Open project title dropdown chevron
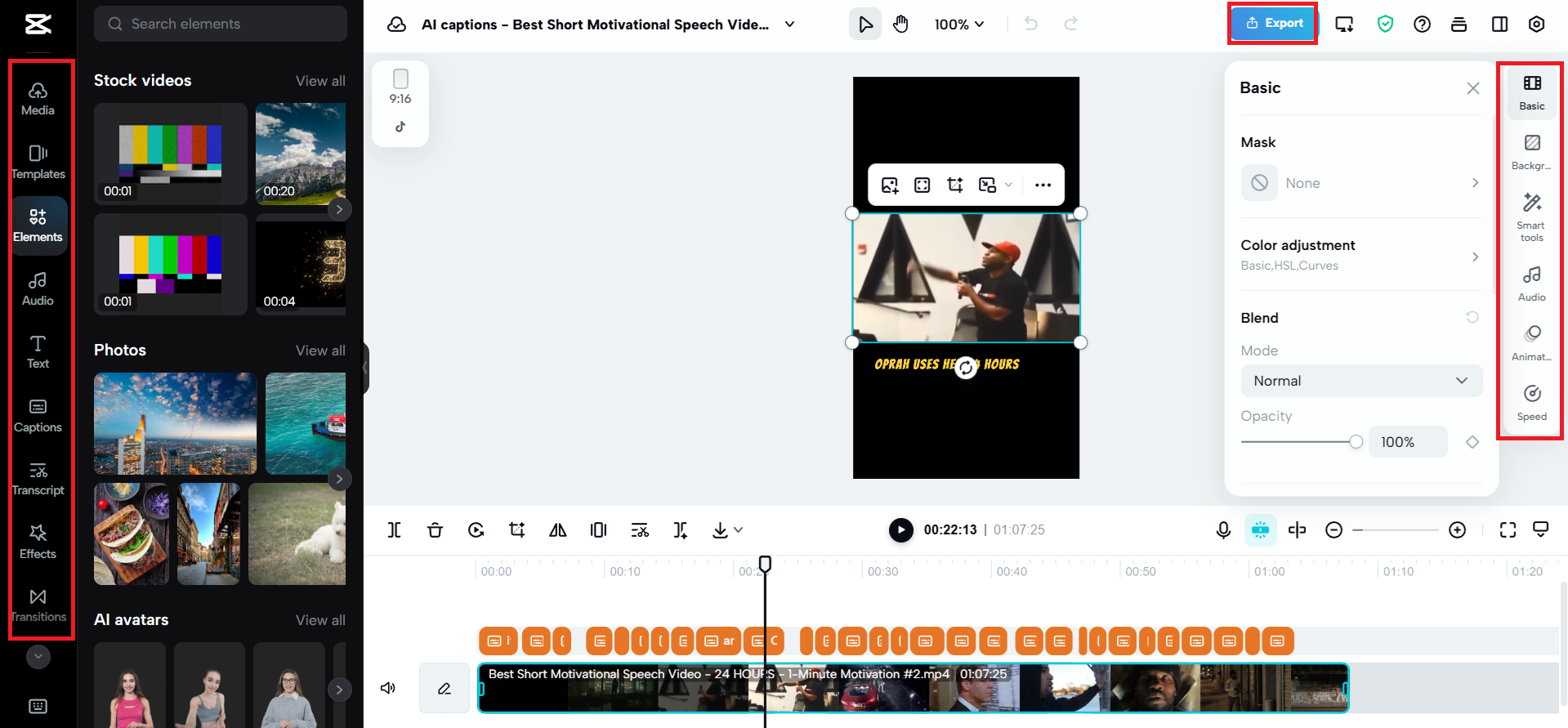 coord(789,24)
